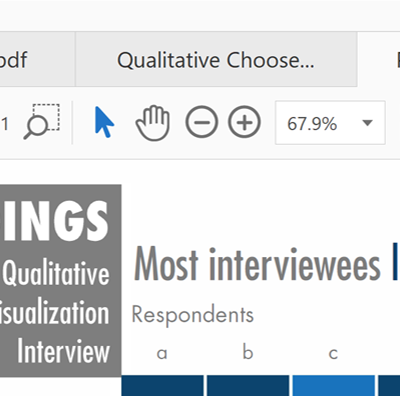Zoom out with the minus circle
This screenshot has width=400, height=396.
click(x=202, y=122)
